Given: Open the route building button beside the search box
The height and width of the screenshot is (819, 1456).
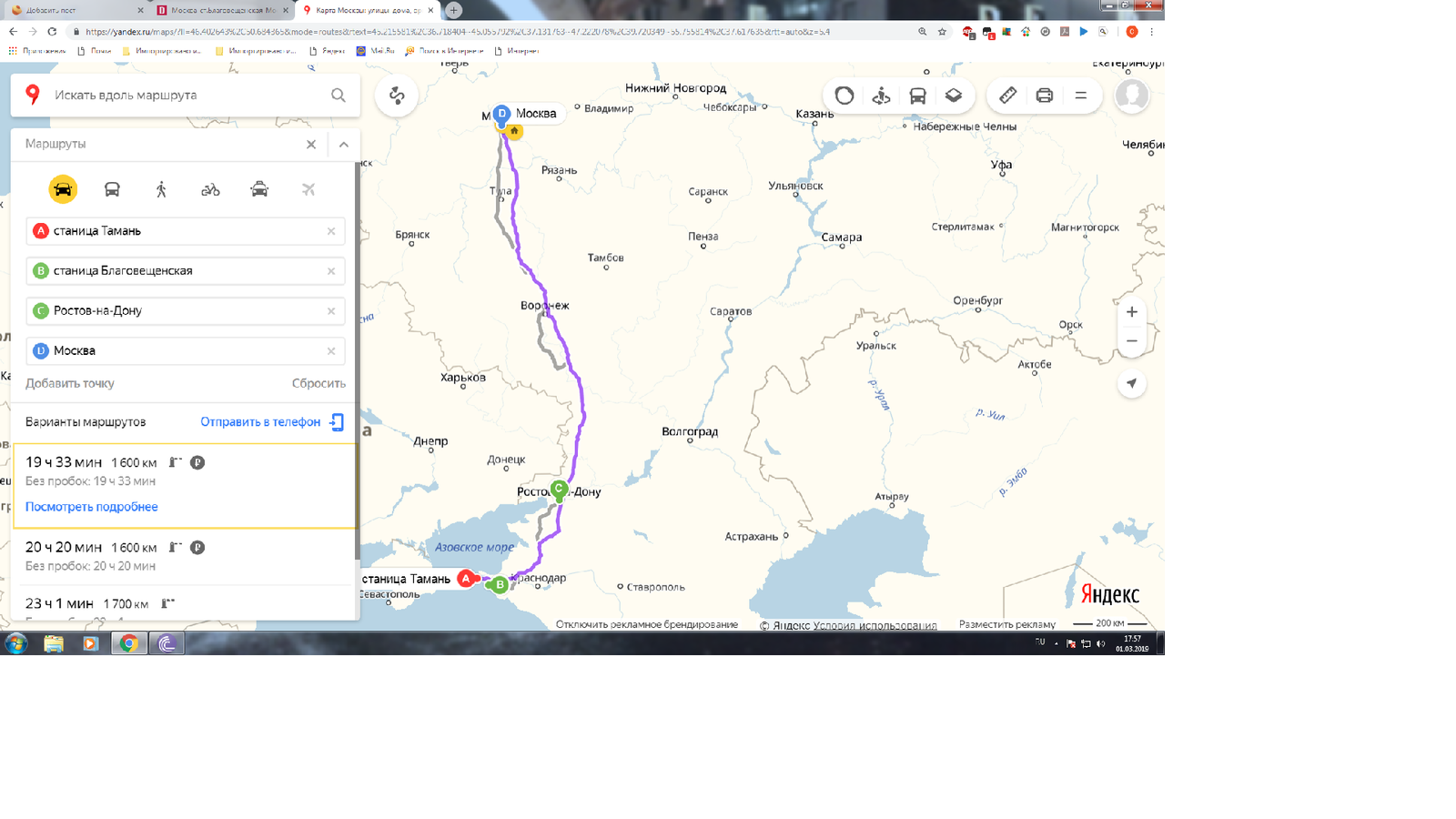Looking at the screenshot, I should 397,96.
